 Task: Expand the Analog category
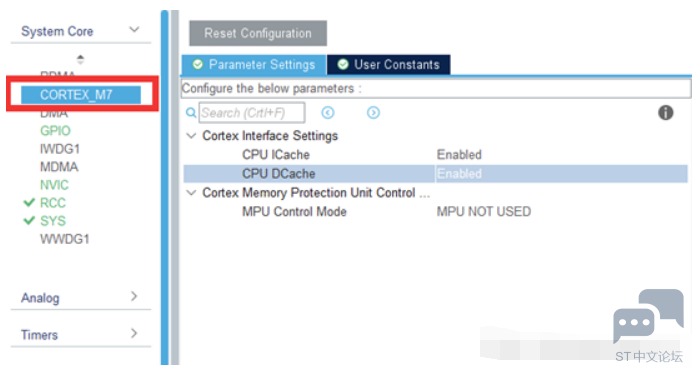(x=134, y=297)
